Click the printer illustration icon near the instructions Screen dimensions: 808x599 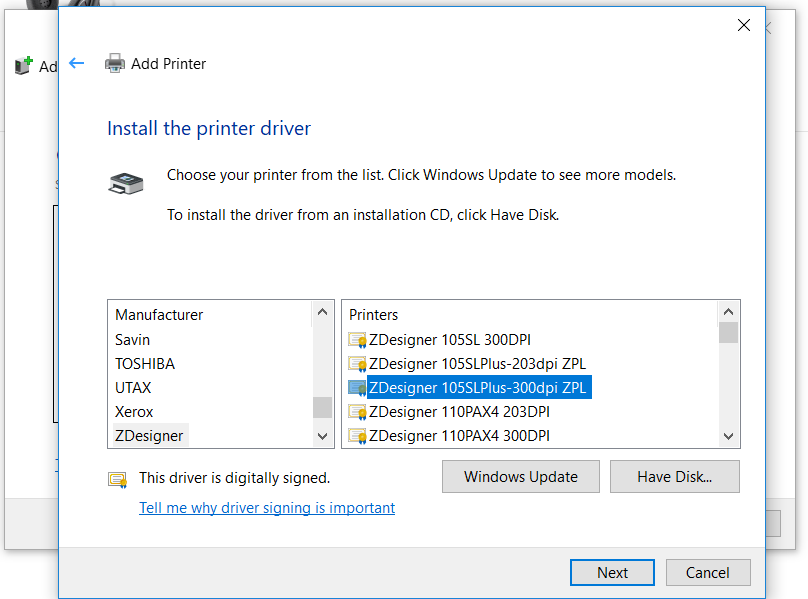[x=125, y=184]
